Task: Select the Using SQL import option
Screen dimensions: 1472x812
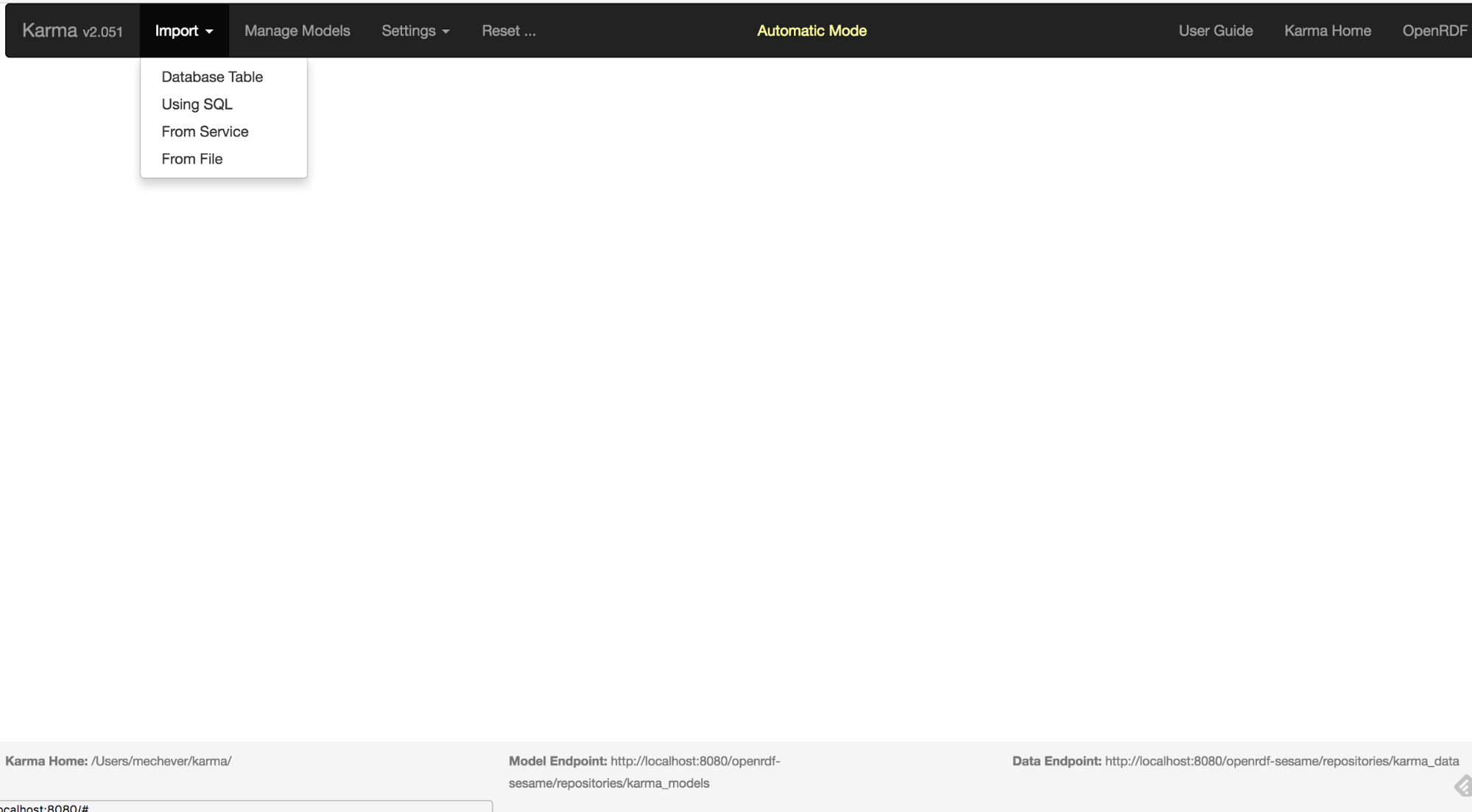Action: [197, 104]
